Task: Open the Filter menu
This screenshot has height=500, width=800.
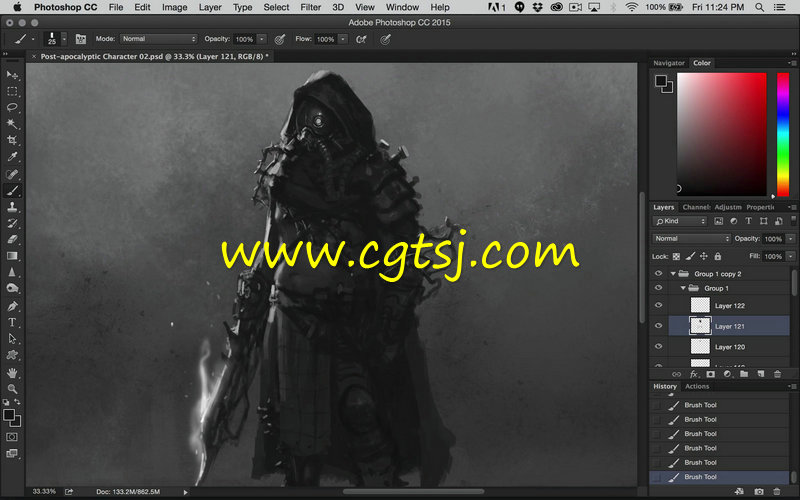Action: (x=310, y=7)
